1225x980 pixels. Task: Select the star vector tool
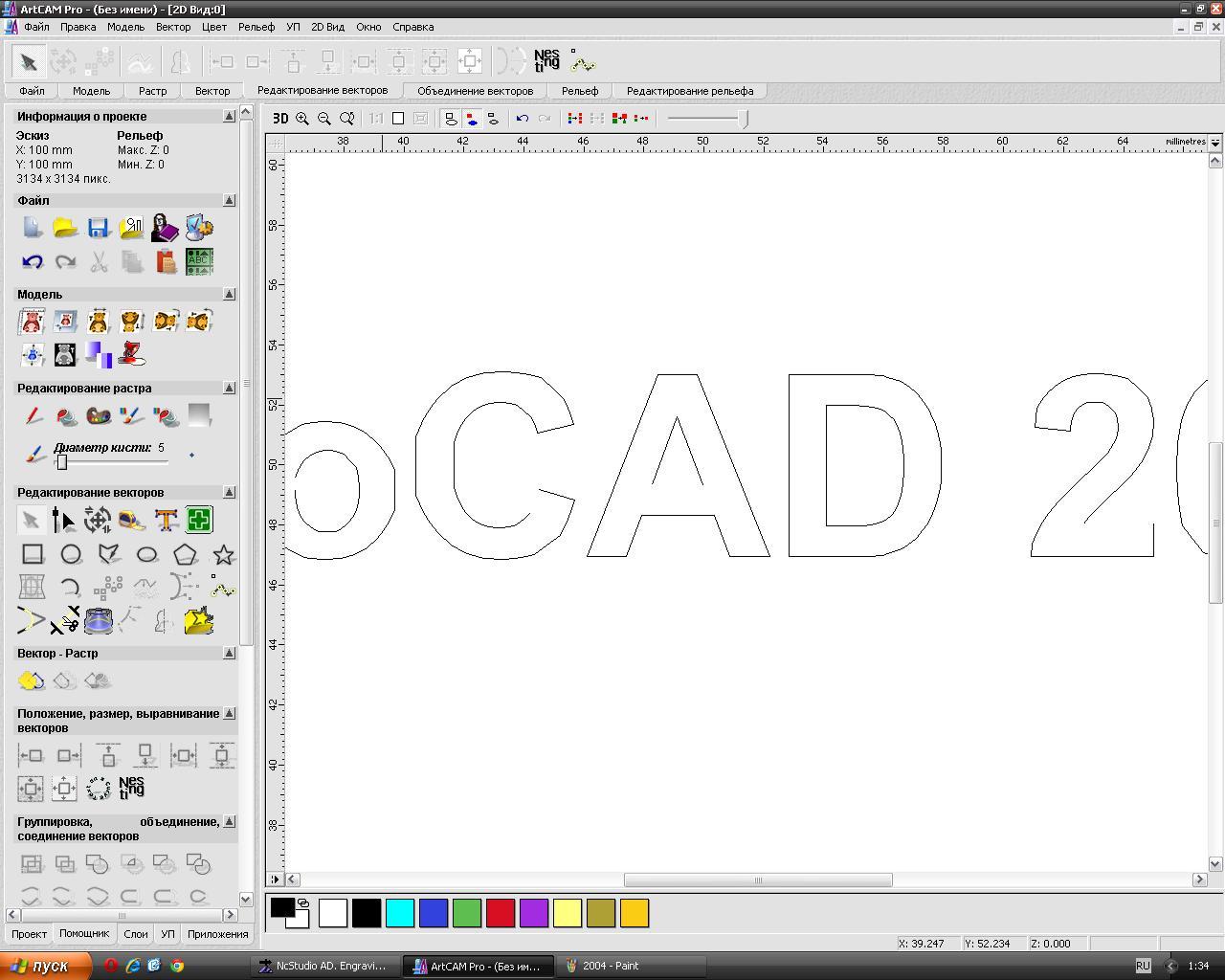(x=223, y=554)
